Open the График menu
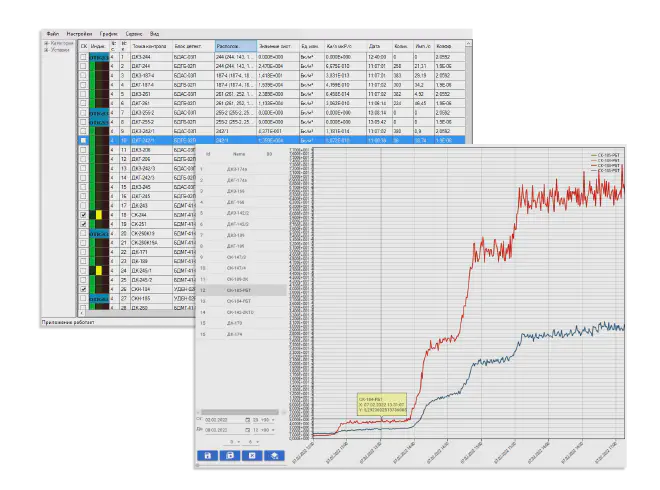Screen dimensions: 660x490 (109, 34)
